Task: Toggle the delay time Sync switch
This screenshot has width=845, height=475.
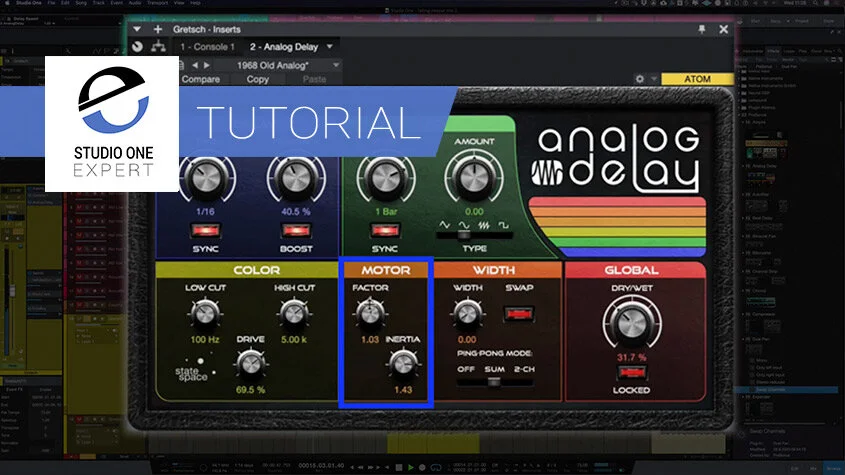Action: 205,231
